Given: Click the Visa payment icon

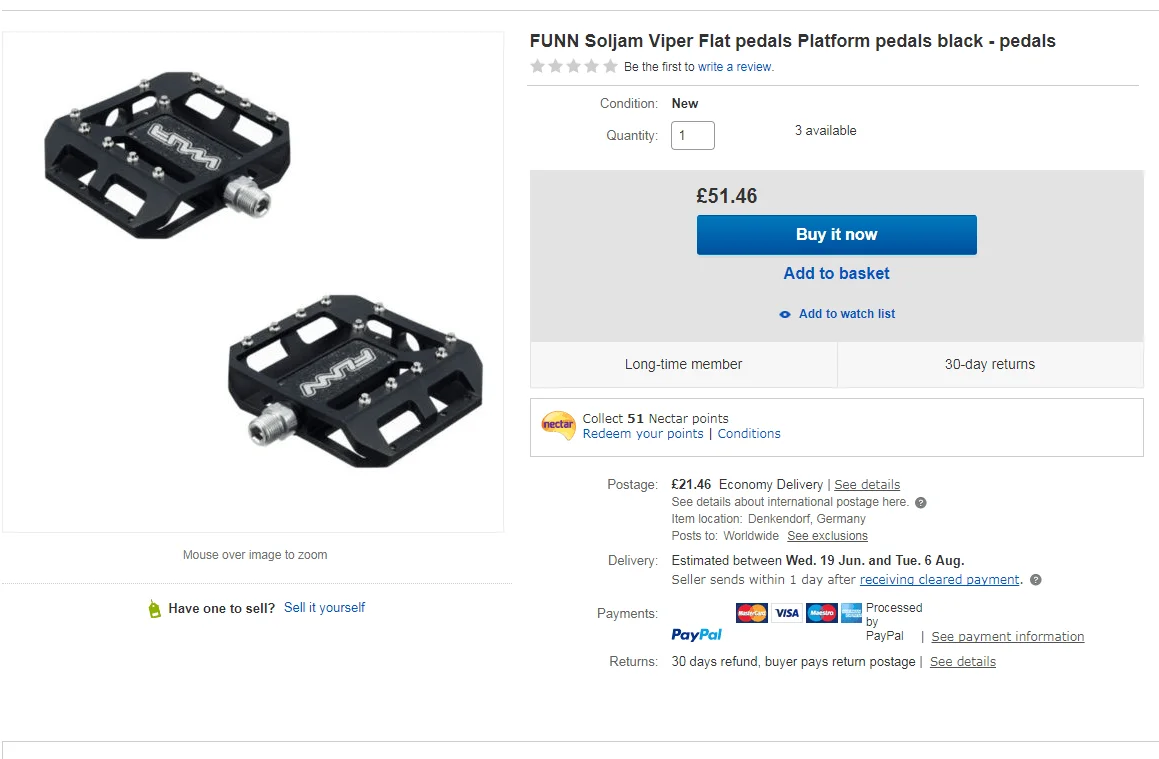Looking at the screenshot, I should [x=786, y=613].
